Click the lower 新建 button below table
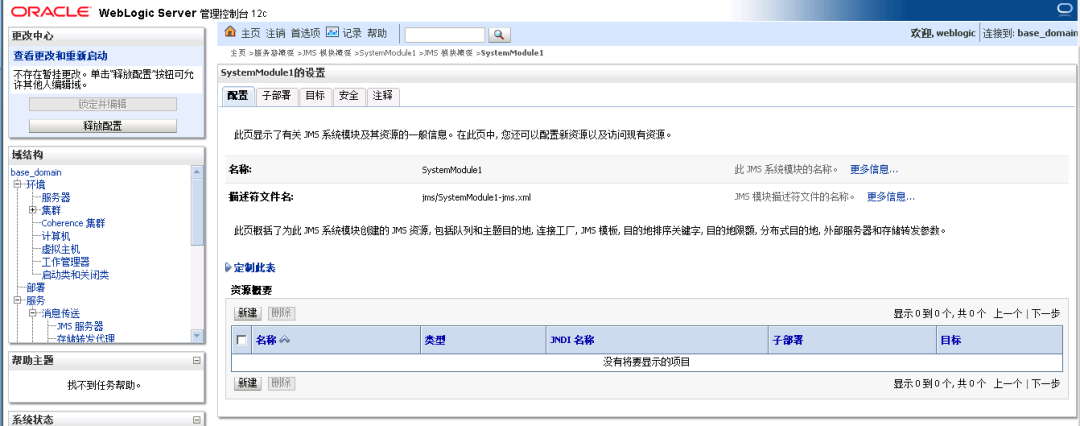This screenshot has width=1080, height=426. (x=248, y=383)
